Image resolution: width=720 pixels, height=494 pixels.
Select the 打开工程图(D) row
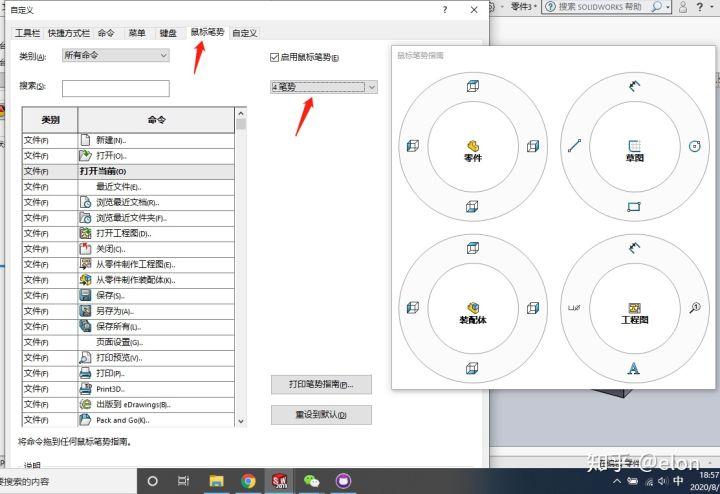[x=128, y=233]
